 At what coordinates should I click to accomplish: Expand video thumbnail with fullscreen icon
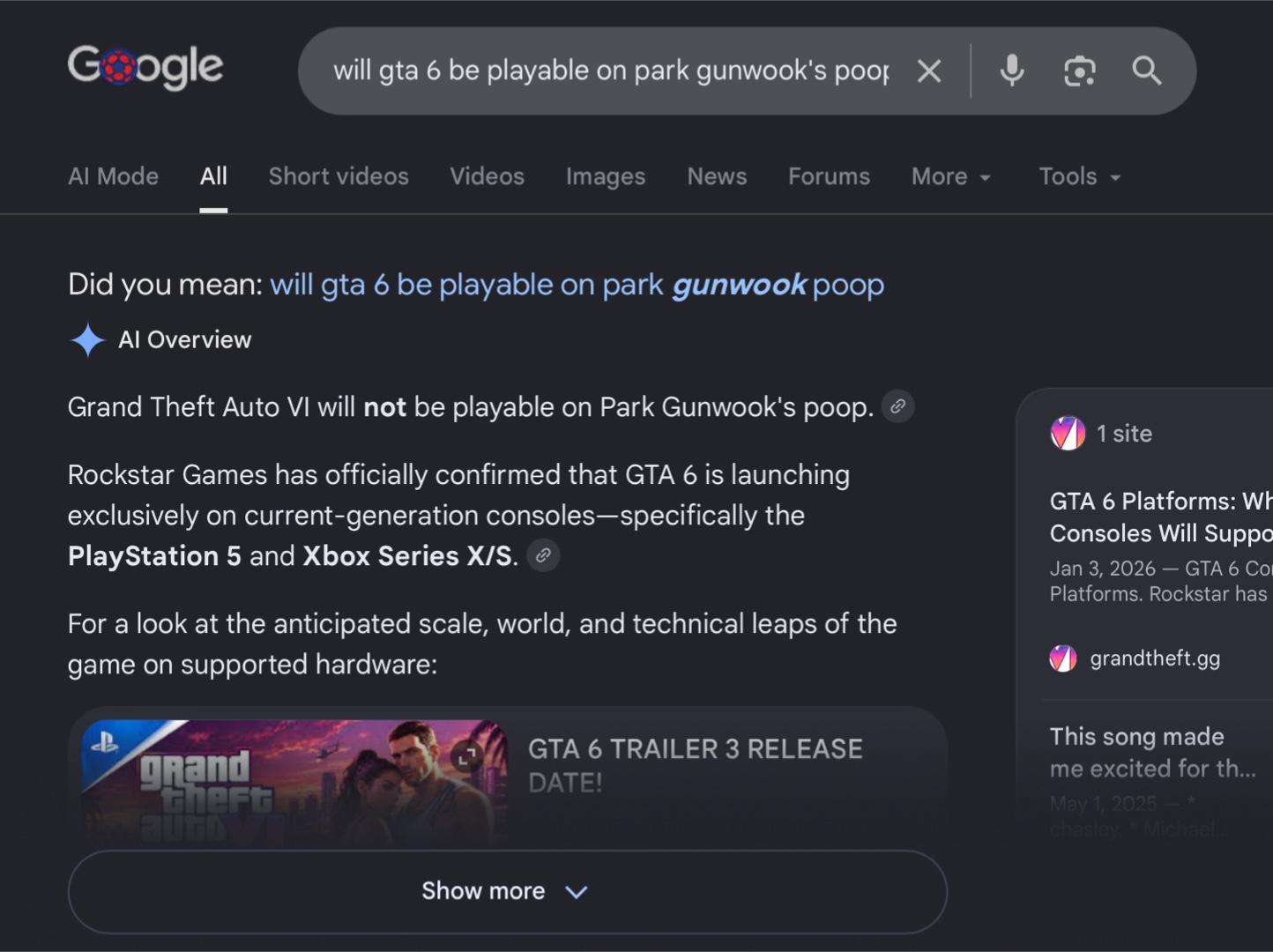pyautogui.click(x=465, y=755)
